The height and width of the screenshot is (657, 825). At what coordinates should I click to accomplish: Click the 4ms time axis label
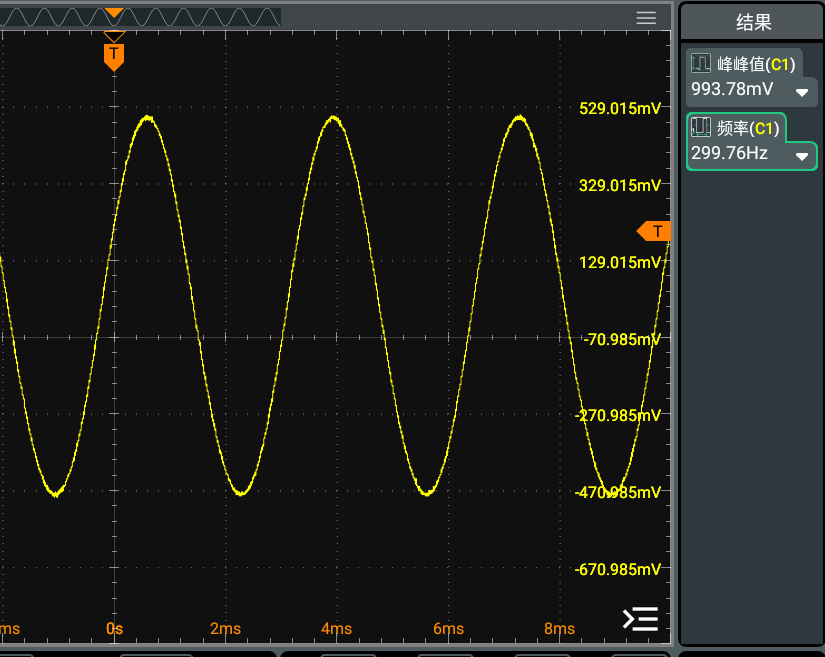tap(336, 628)
